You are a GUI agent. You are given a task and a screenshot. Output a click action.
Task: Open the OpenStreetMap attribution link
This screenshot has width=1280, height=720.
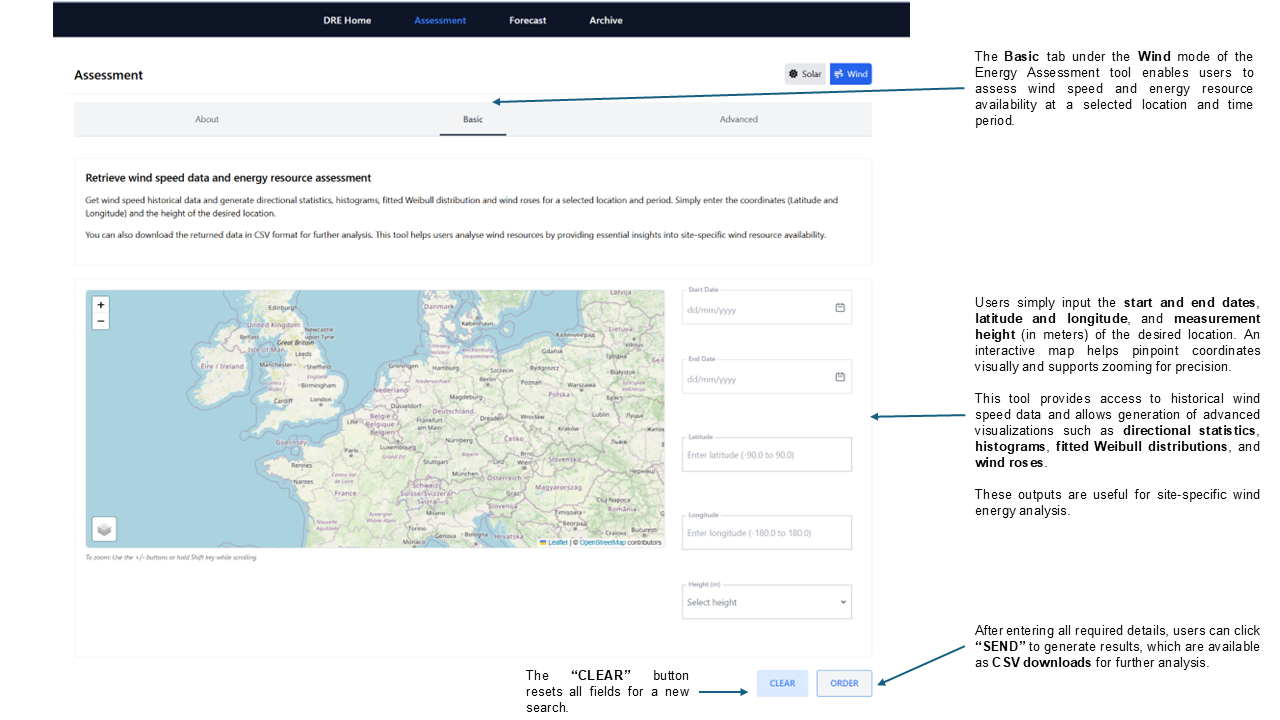click(x=602, y=542)
